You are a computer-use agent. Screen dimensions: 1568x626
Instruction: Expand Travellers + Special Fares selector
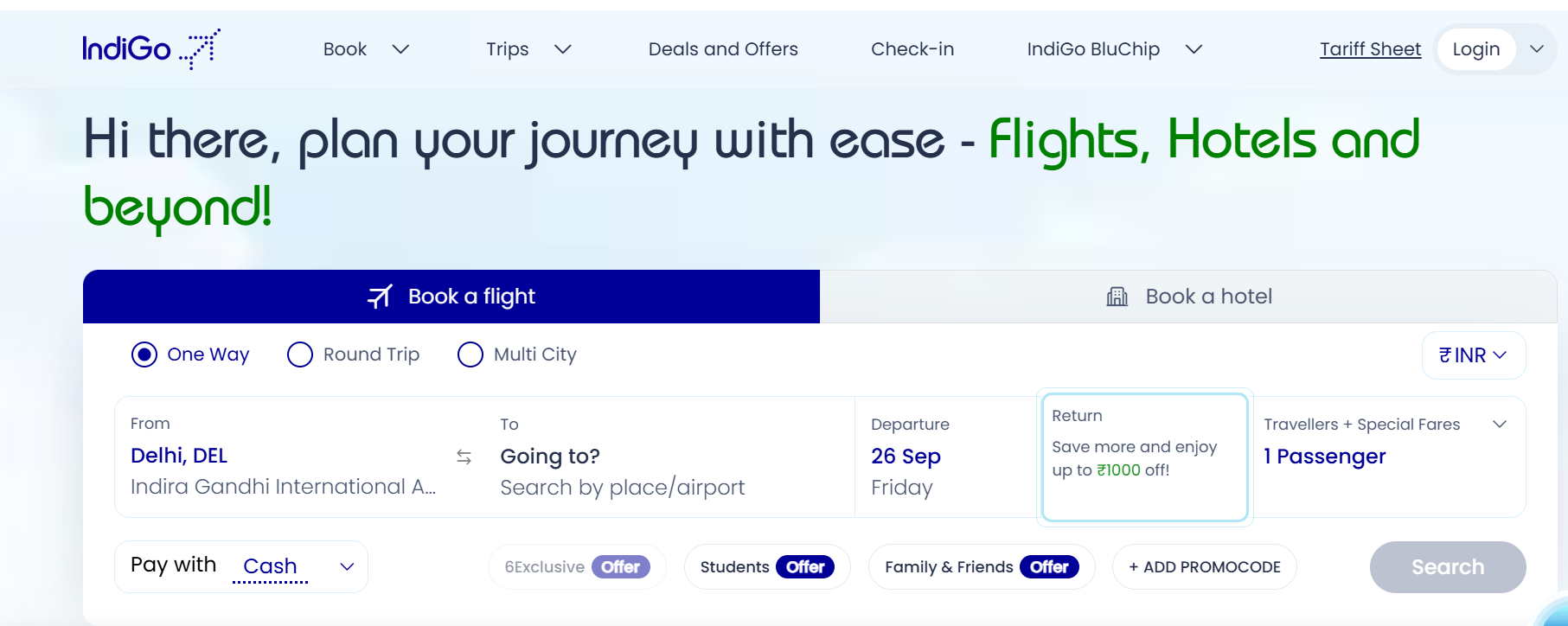click(1500, 424)
